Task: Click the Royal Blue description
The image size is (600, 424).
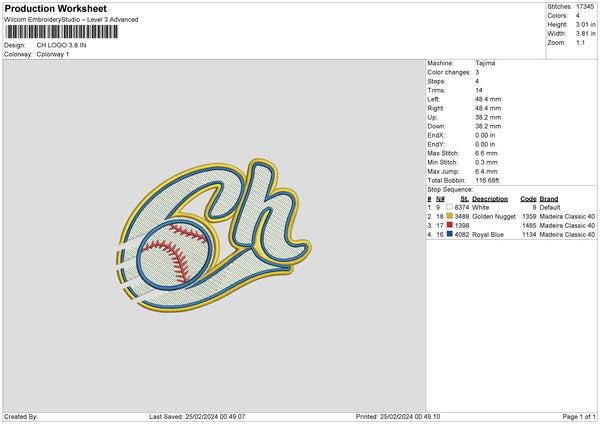Action: coord(488,235)
